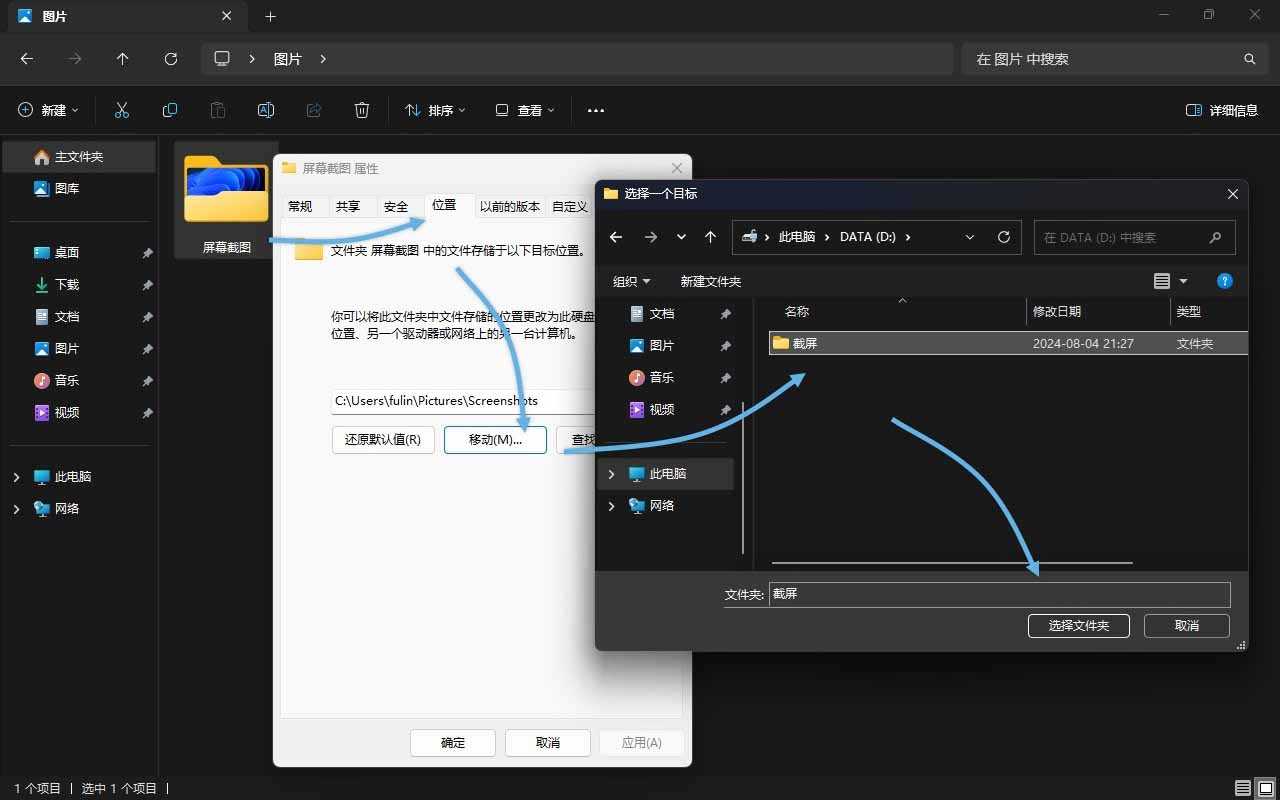Viewport: 1280px width, 800px height.
Task: Click the Delete icon in the toolbar
Action: pos(362,110)
